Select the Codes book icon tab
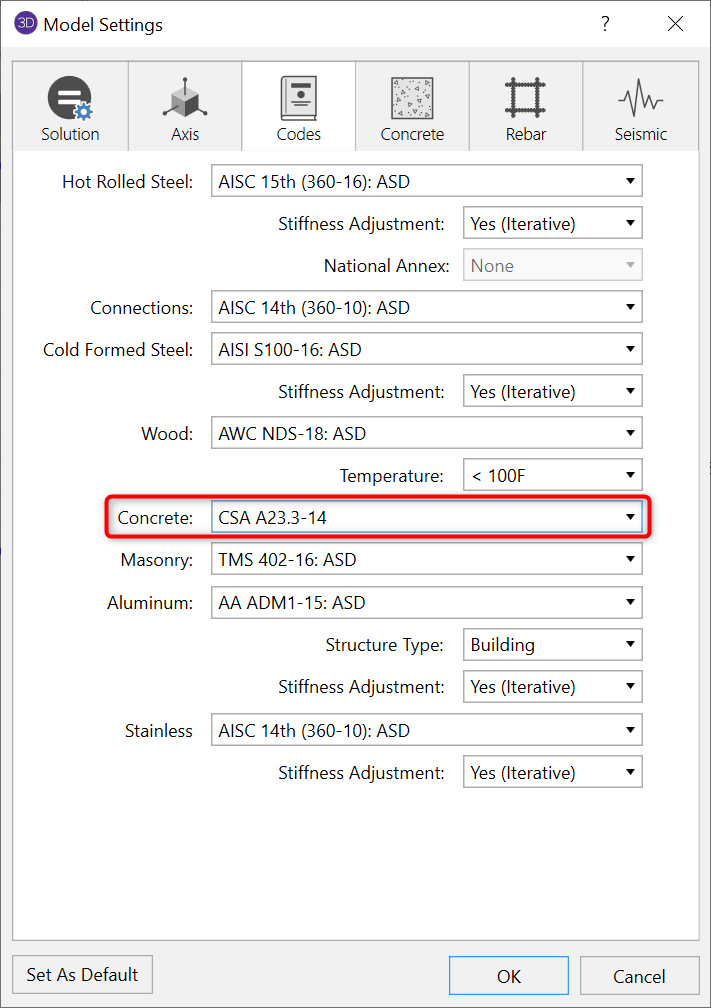Screen dimensions: 711x1008 pyautogui.click(x=299, y=100)
